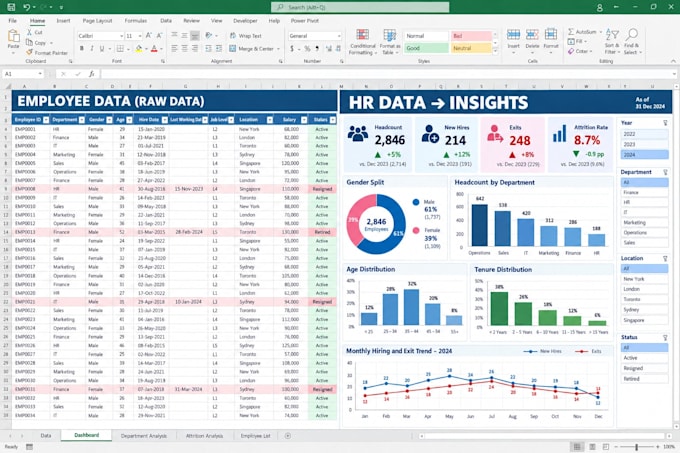680x453 pixels.
Task: Apply the red Font Color
Action: 154,49
